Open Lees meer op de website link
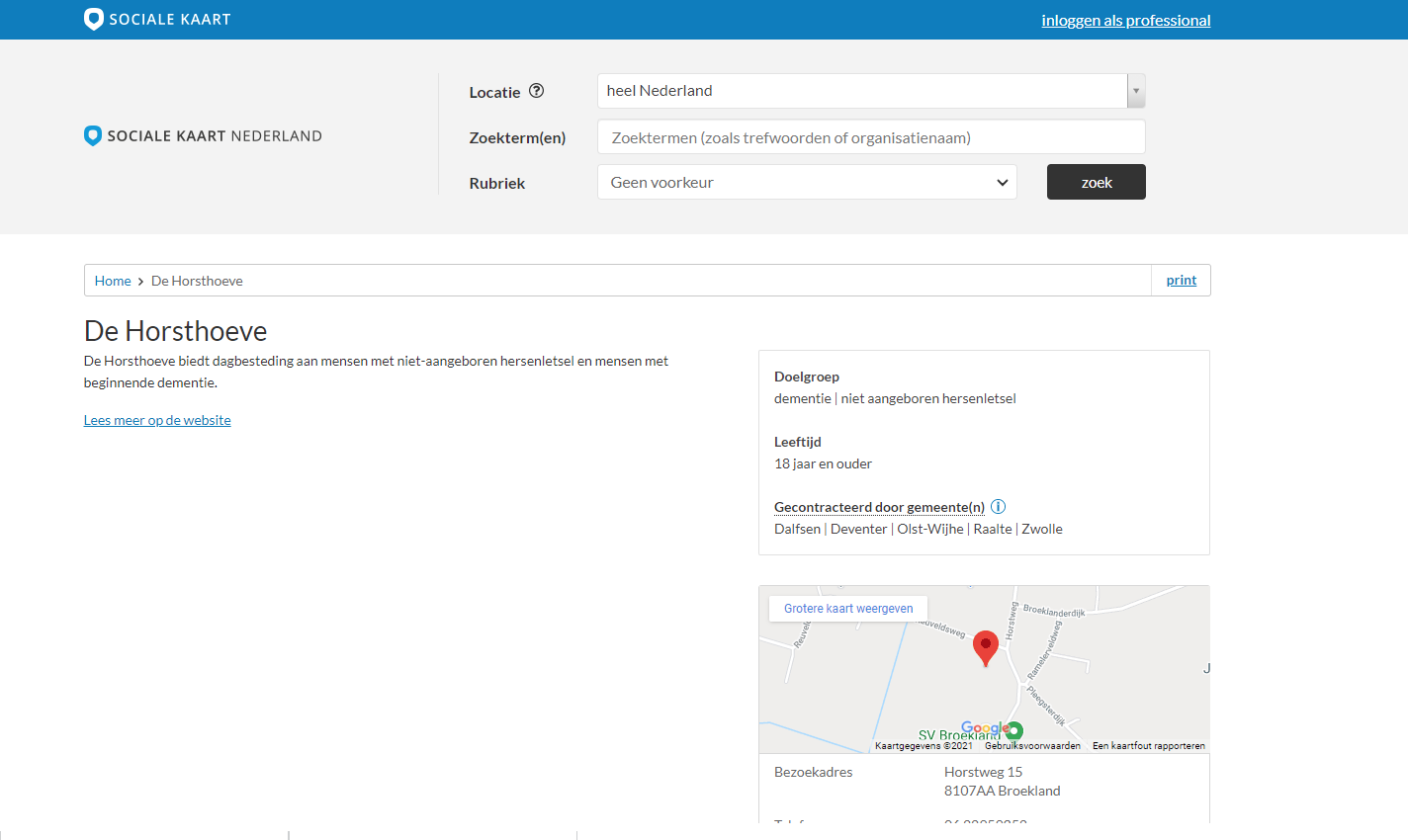This screenshot has height=840, width=1408. pyautogui.click(x=157, y=420)
